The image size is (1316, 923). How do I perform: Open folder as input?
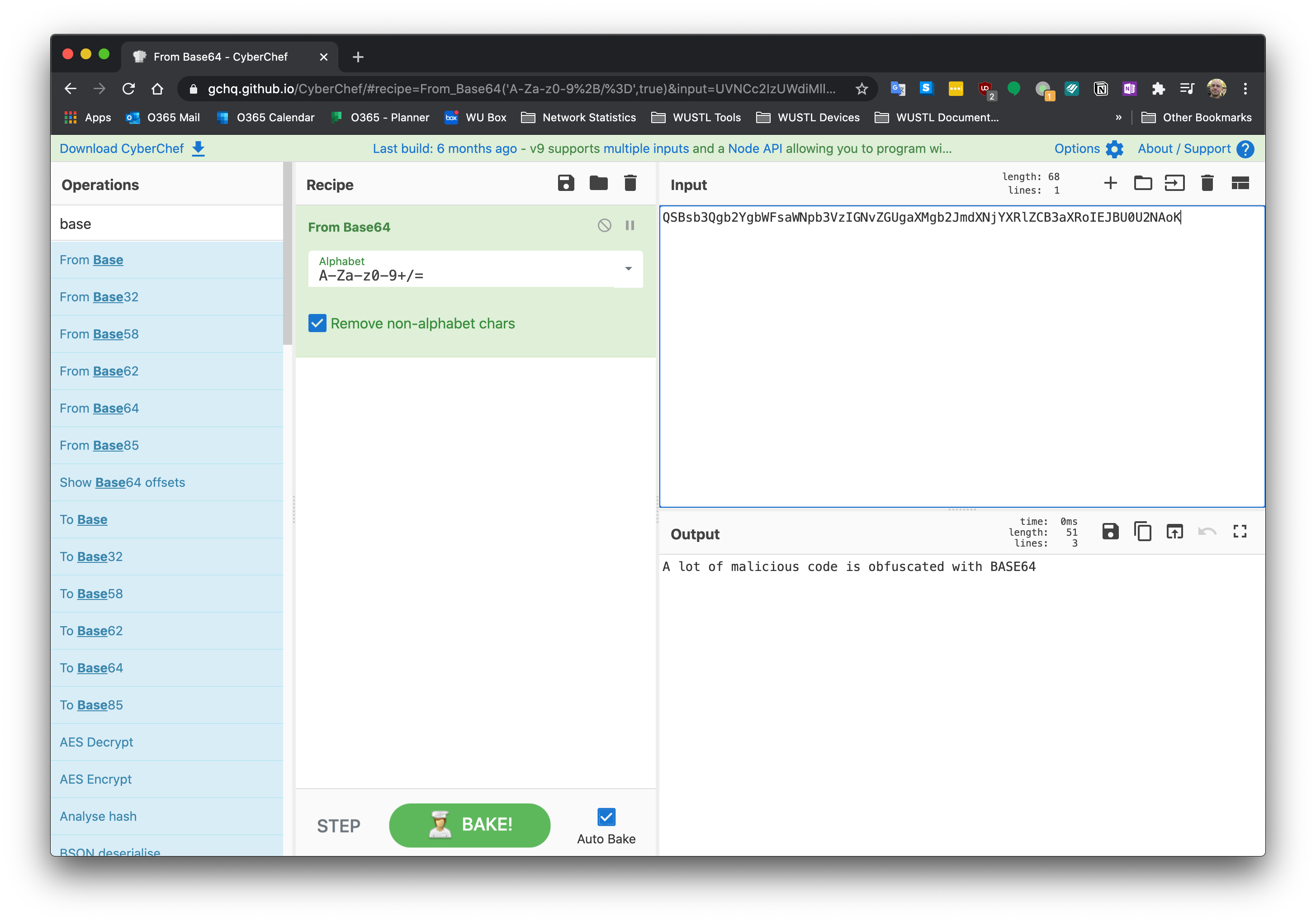[x=1143, y=183]
